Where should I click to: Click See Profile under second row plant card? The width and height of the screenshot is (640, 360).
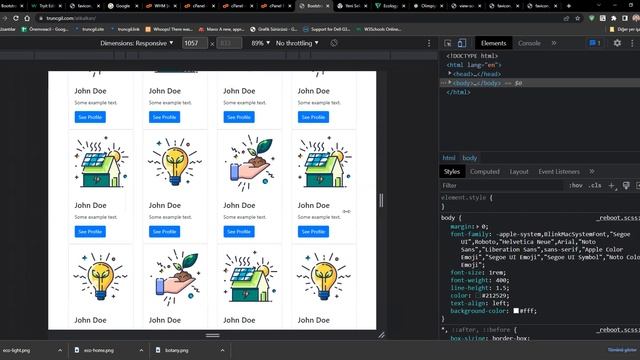(x=239, y=231)
